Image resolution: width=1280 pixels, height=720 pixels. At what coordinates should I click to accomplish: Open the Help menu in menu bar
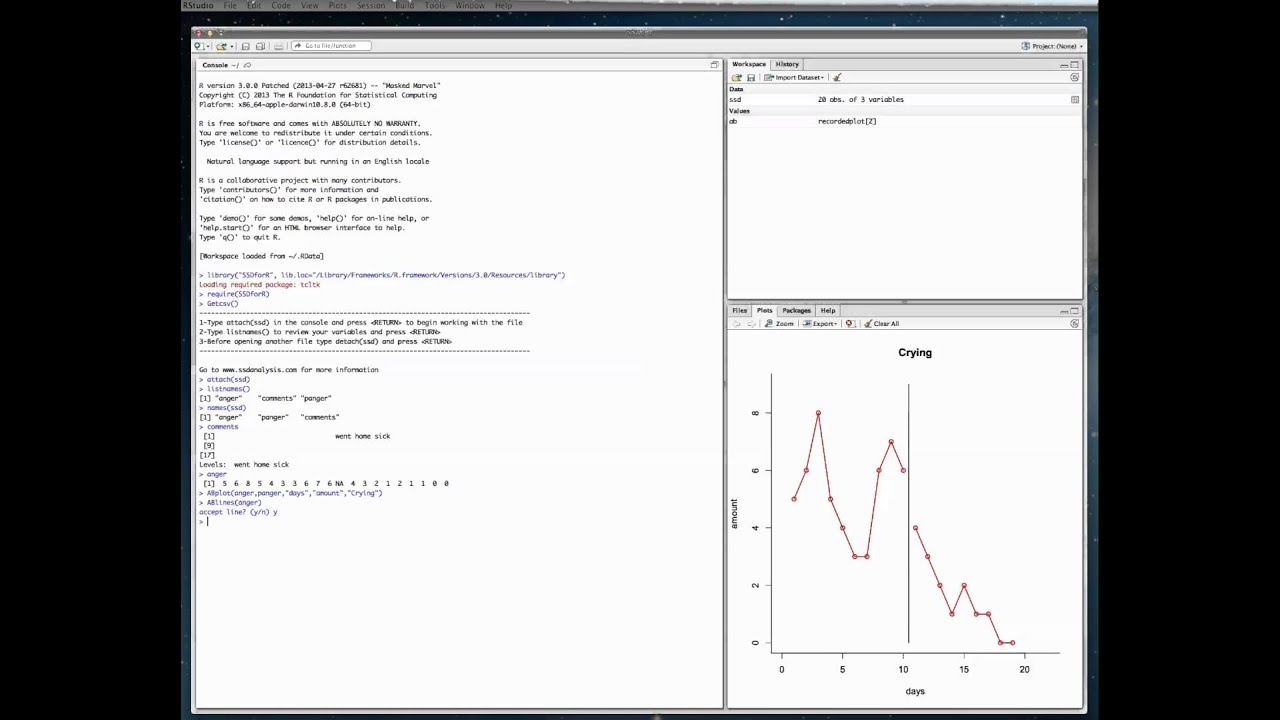coord(503,6)
